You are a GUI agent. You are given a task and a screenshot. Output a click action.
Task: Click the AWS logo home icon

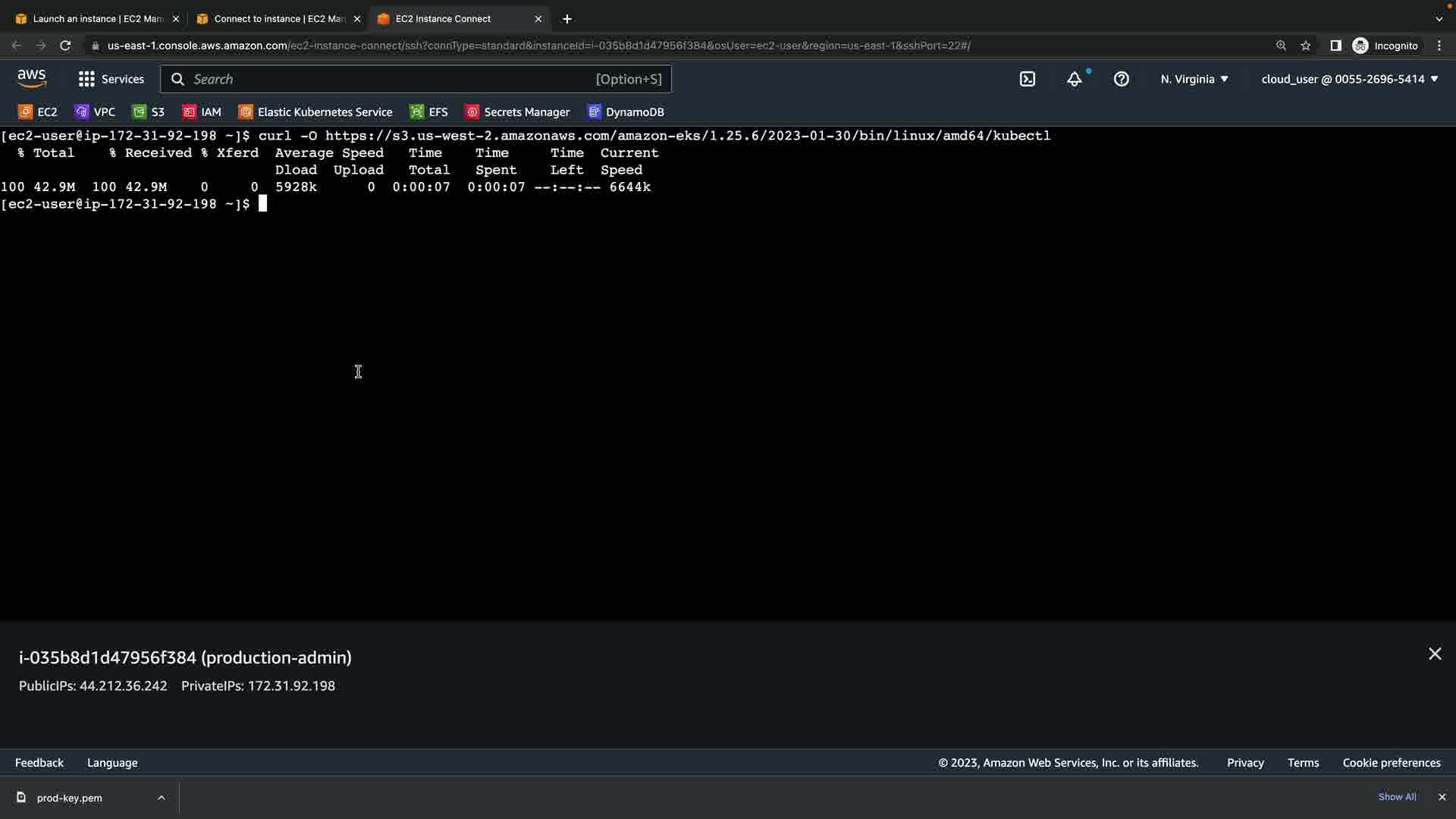32,78
